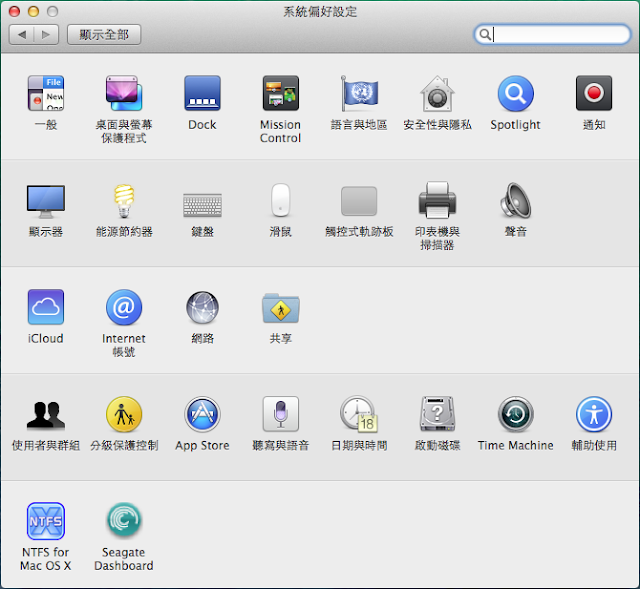Viewport: 640px width, 589px height.
Task: Minimize the window with the yellow button
Action: (33, 11)
